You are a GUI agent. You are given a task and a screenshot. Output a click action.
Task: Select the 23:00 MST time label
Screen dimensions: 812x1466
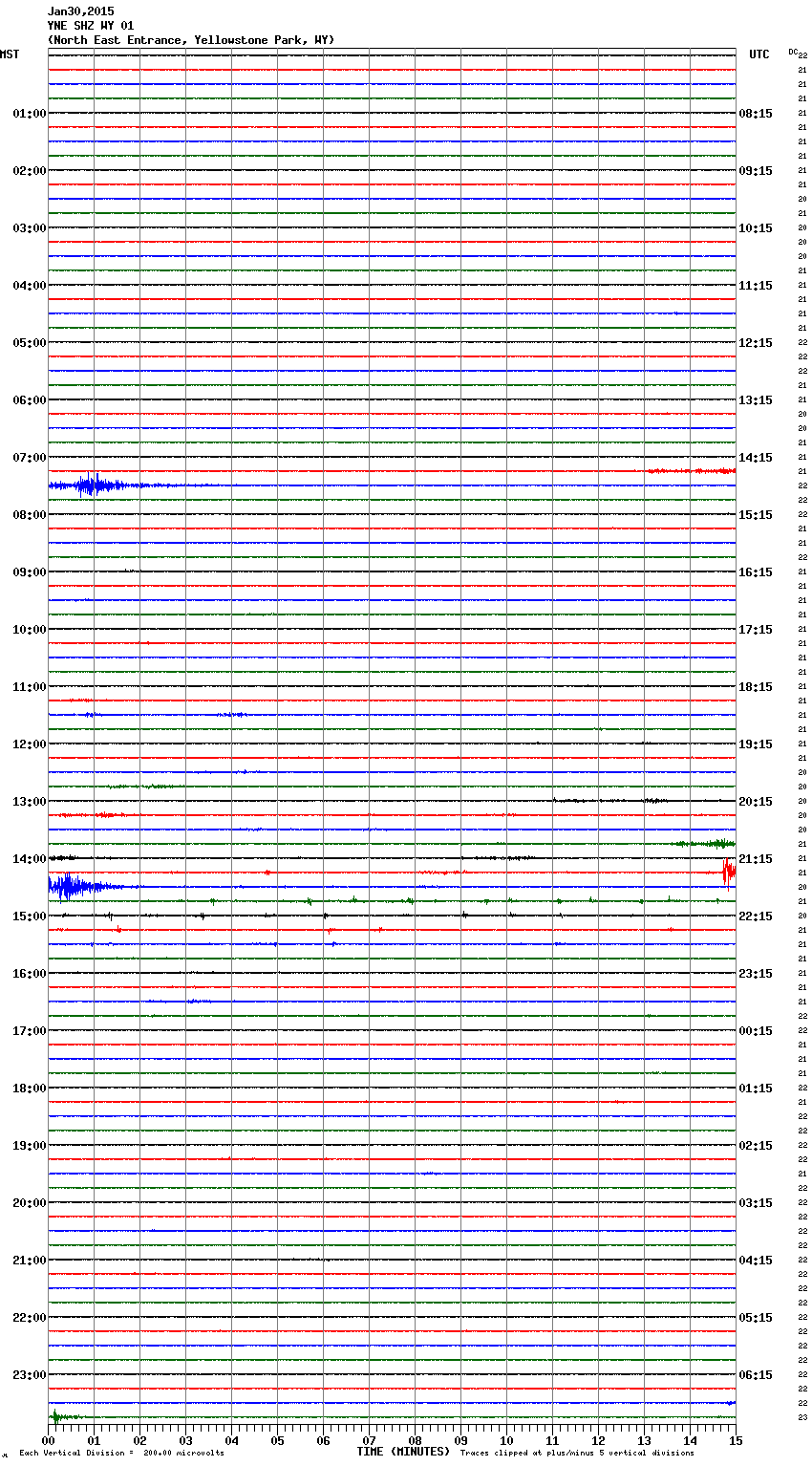tap(30, 1375)
